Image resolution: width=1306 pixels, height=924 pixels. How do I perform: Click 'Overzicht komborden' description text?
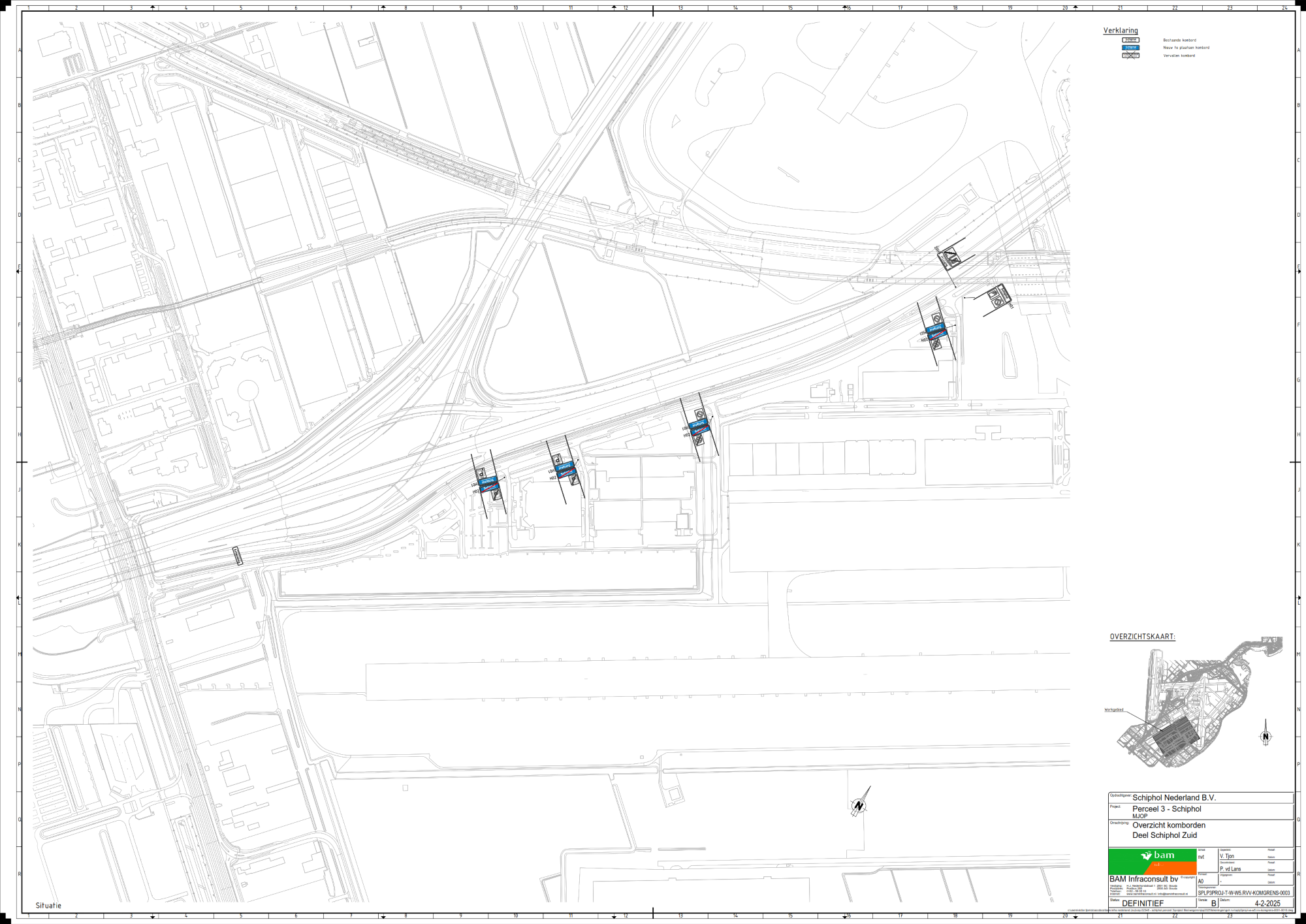pyautogui.click(x=1168, y=825)
